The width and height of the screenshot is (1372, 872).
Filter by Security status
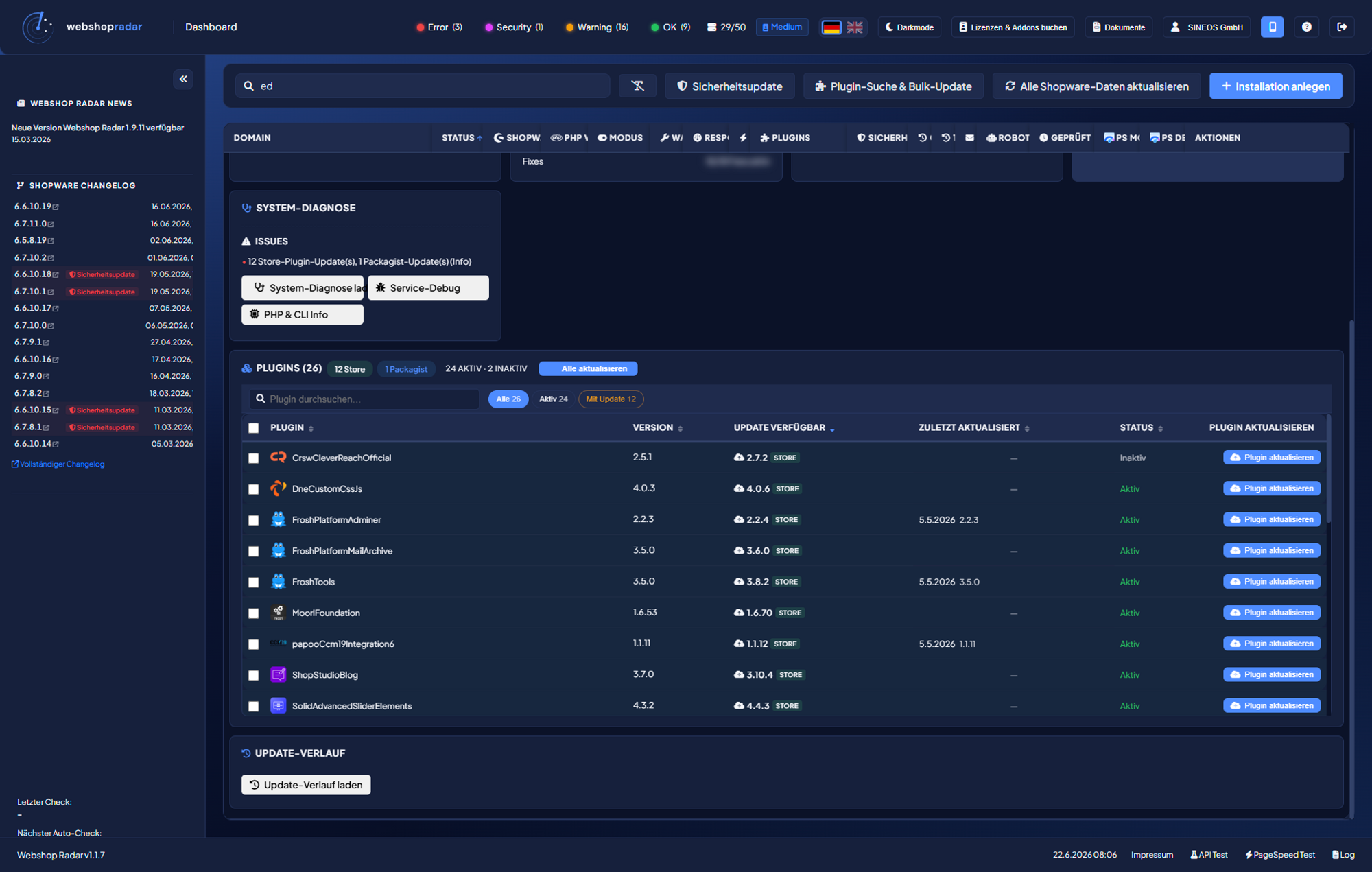tap(514, 27)
